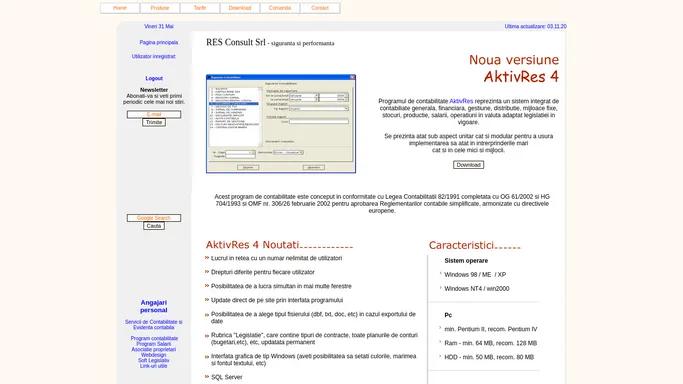Open Link-uri utile link
The height and width of the screenshot is (384, 683).
pos(154,366)
